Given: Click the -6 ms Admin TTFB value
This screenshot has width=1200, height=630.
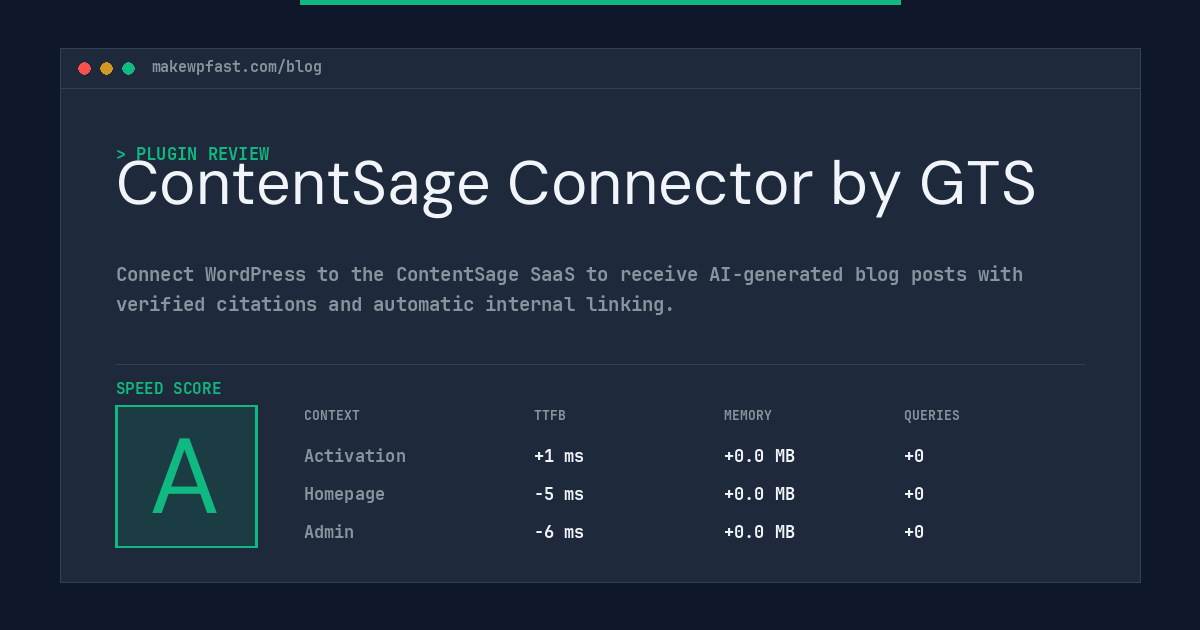Looking at the screenshot, I should (559, 532).
